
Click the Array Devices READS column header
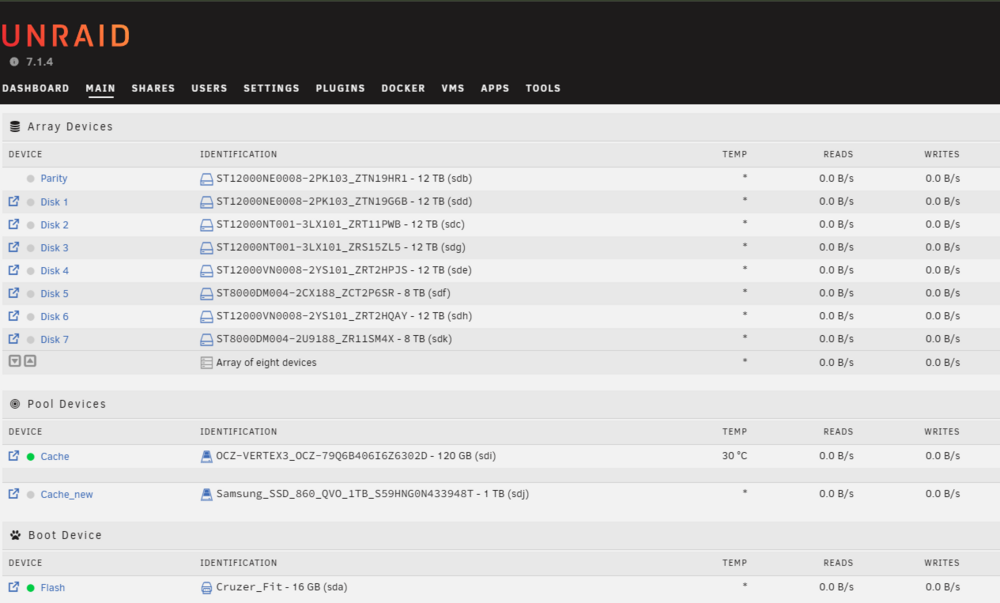tap(838, 154)
